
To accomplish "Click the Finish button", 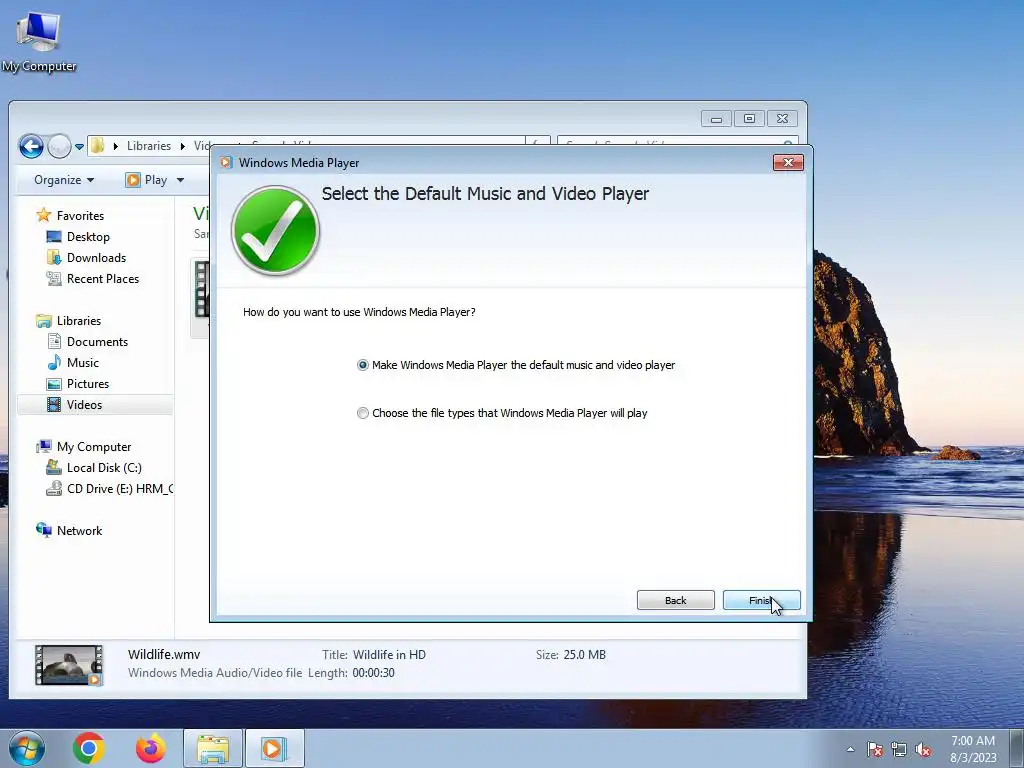I will [761, 600].
